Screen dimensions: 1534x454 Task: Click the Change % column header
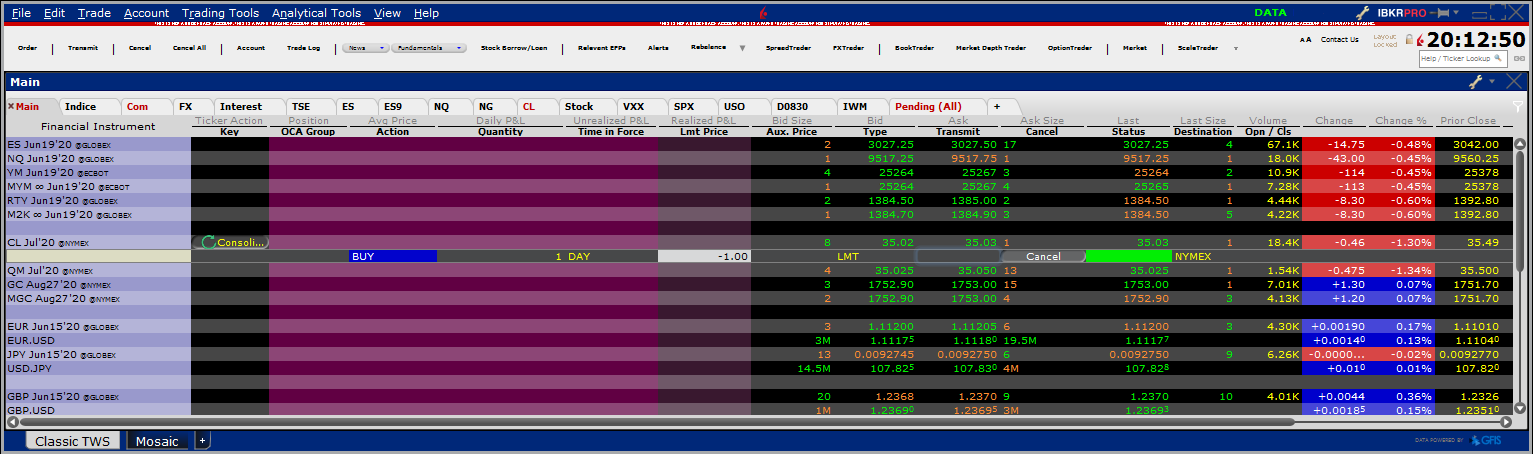1401,120
